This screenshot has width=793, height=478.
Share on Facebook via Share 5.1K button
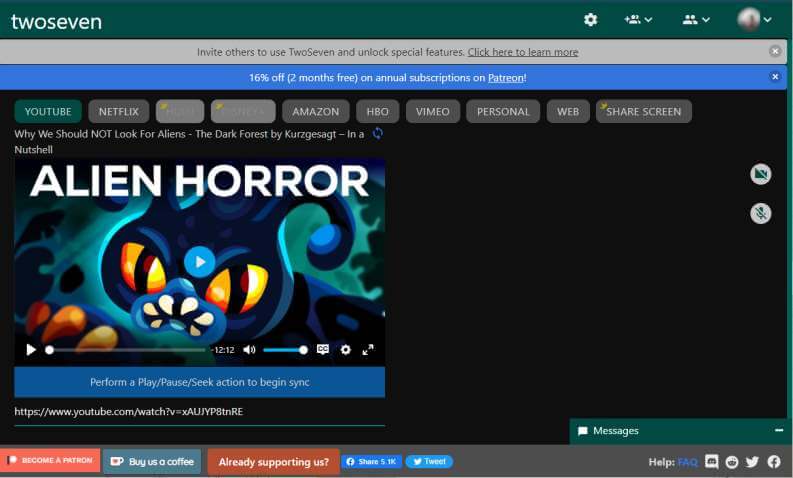[372, 461]
